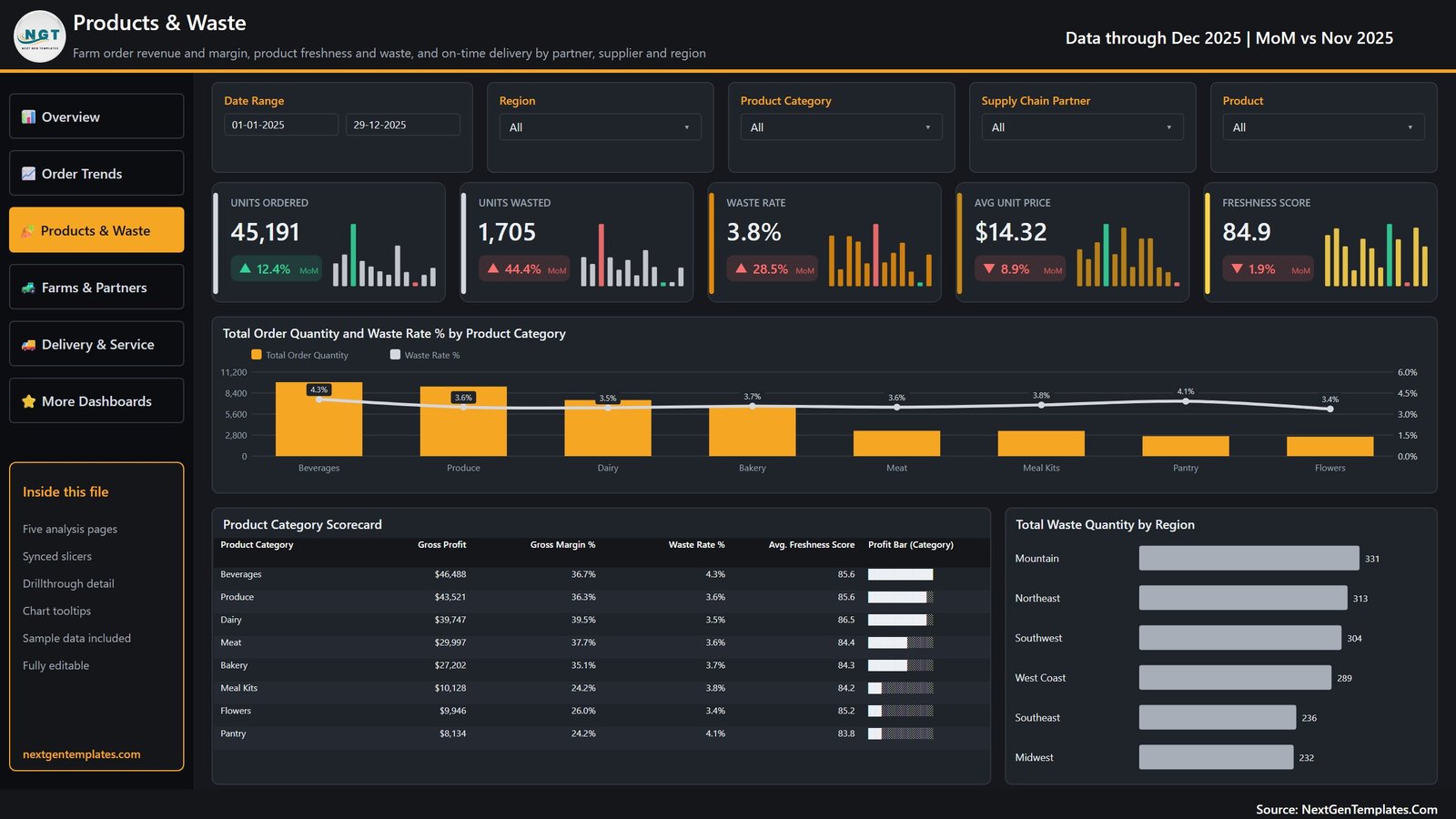1456x819 pixels.
Task: Click the up arrow in Waste Rate card
Action: 741,268
